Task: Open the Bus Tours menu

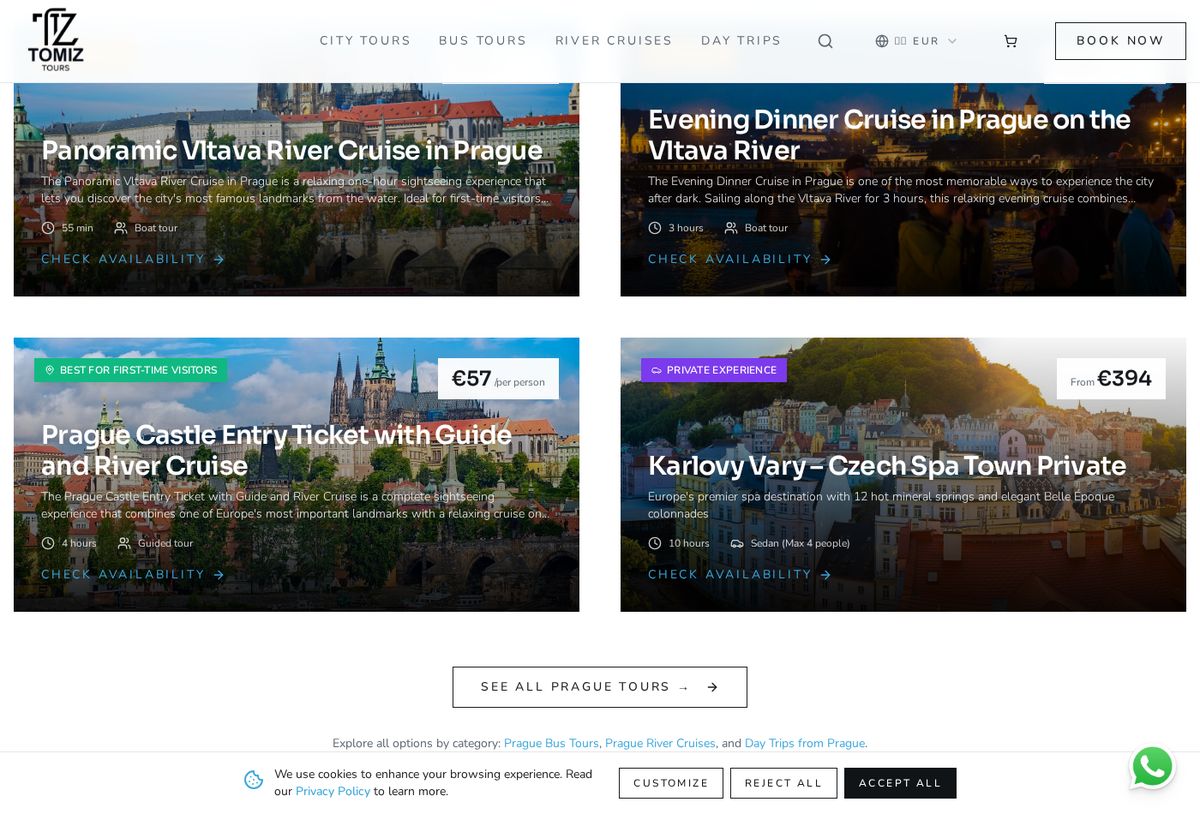Action: click(x=482, y=41)
